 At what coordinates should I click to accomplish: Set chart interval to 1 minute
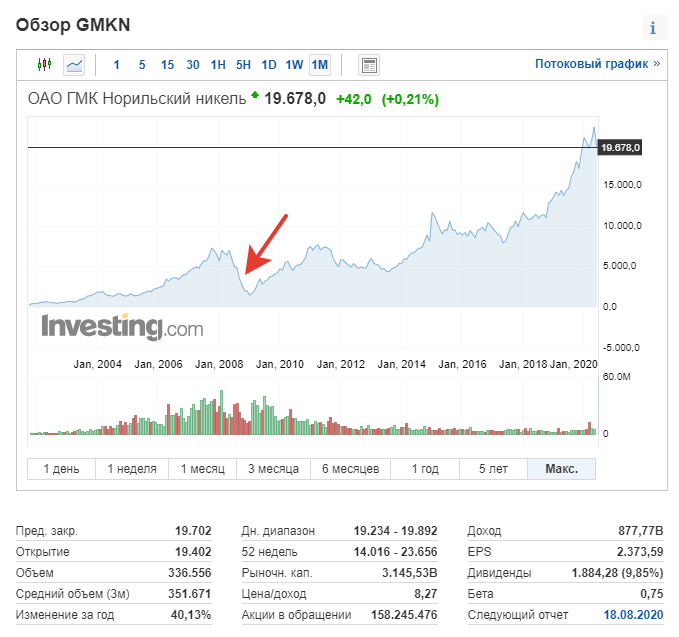click(117, 65)
